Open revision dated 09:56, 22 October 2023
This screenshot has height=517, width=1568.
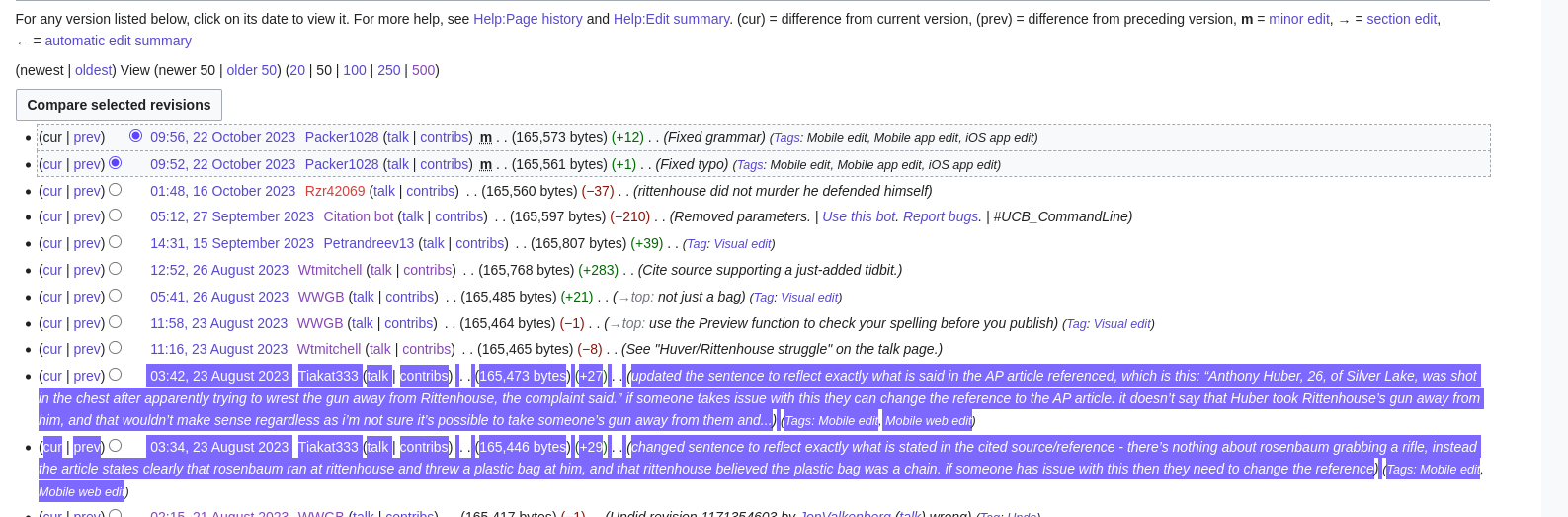(x=222, y=137)
